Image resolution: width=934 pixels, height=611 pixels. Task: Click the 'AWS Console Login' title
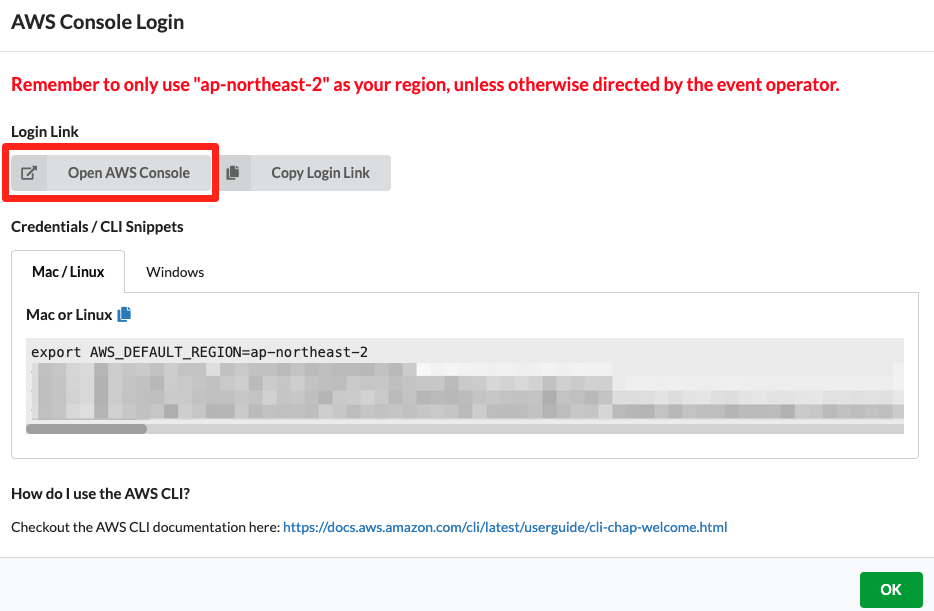(98, 22)
